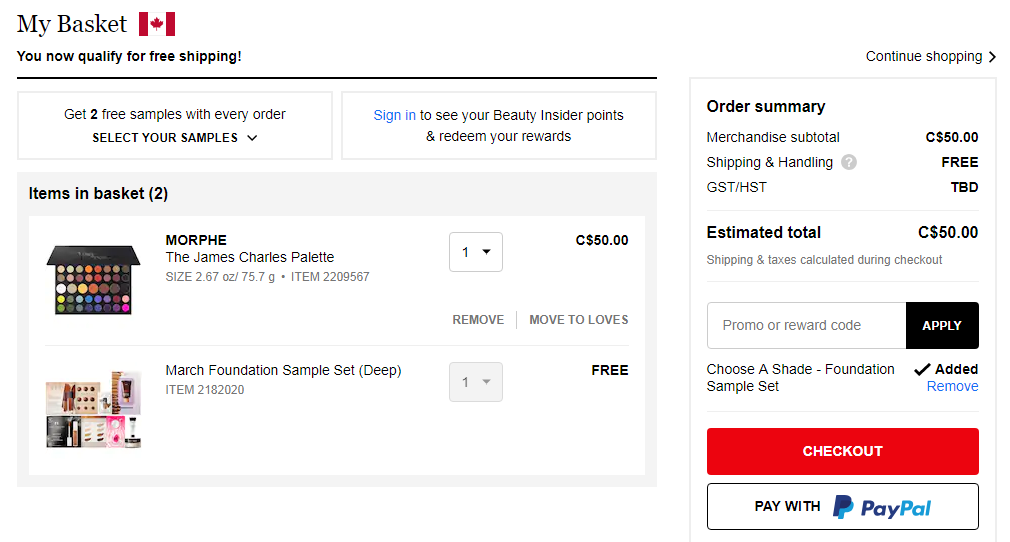Click the red Checkout button

point(842,451)
